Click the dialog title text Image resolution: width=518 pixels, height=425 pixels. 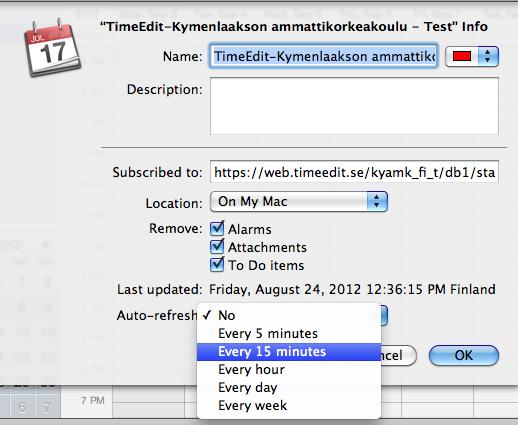pos(294,26)
